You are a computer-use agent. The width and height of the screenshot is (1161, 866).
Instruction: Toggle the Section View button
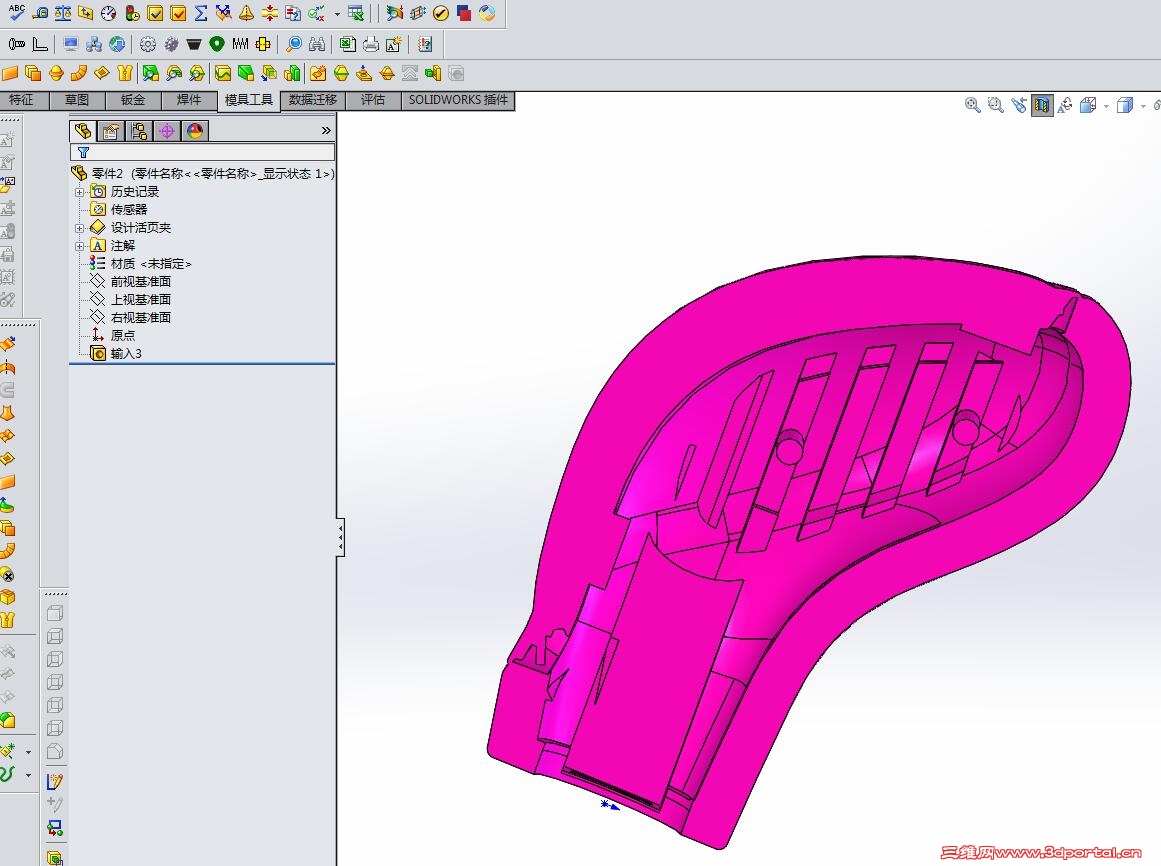(1042, 105)
